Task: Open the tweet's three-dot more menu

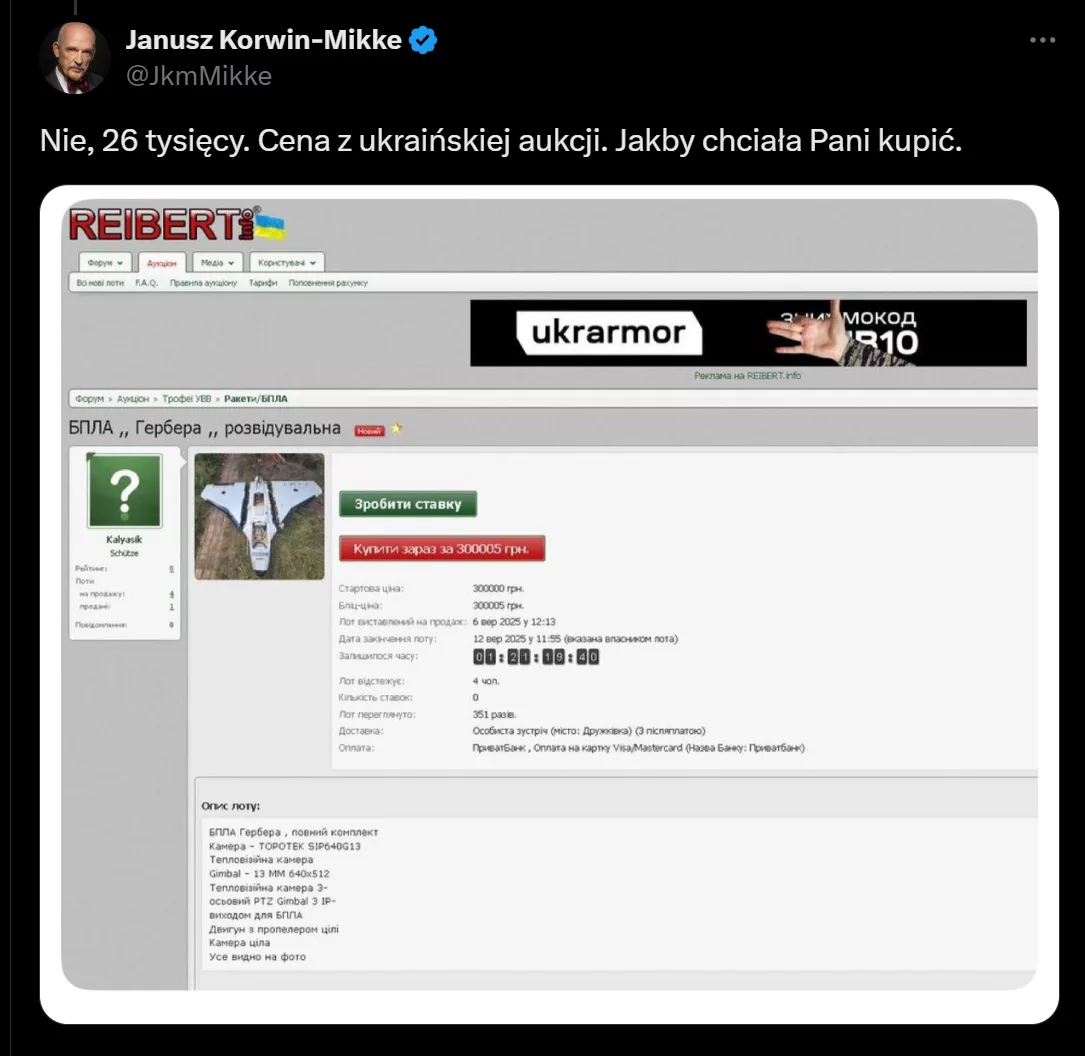Action: coord(1042,40)
